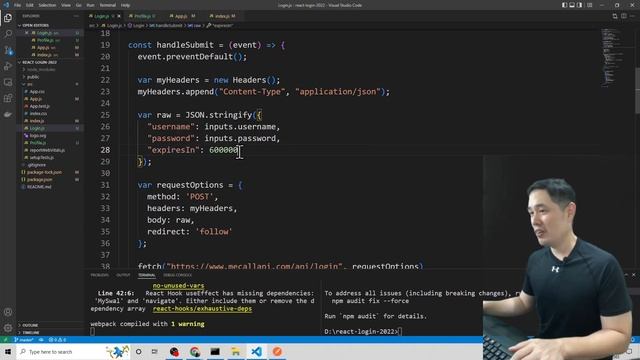Expand the public folder
This screenshot has width=640, height=360.
click(33, 77)
